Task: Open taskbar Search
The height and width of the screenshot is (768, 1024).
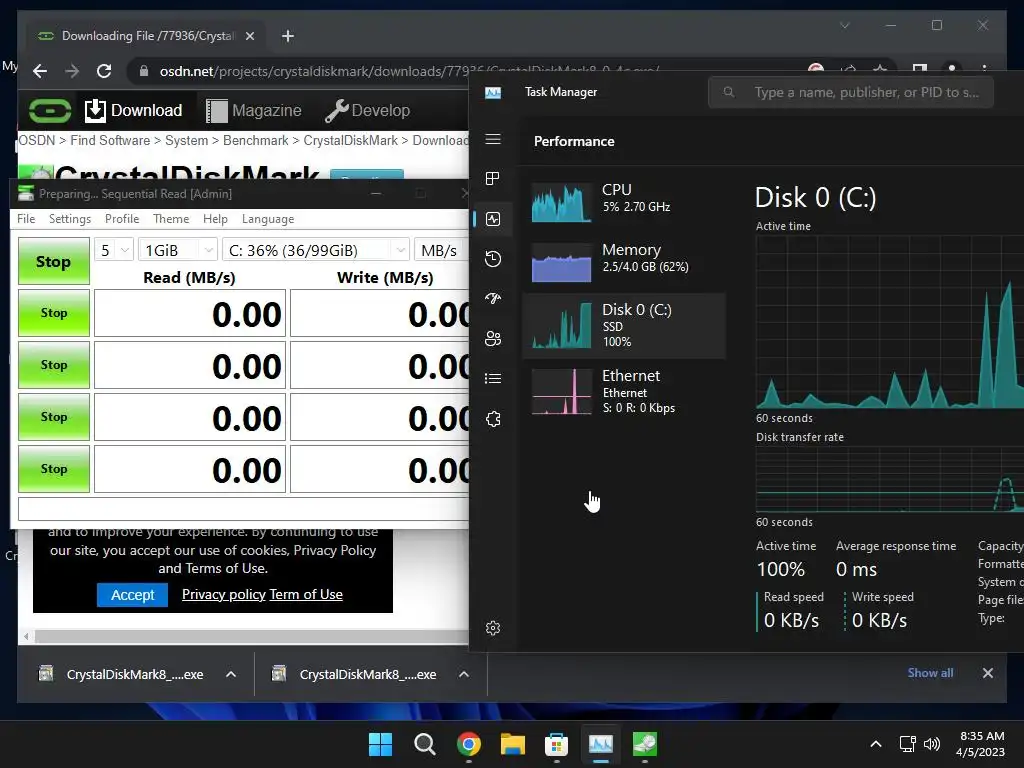Action: coord(424,744)
